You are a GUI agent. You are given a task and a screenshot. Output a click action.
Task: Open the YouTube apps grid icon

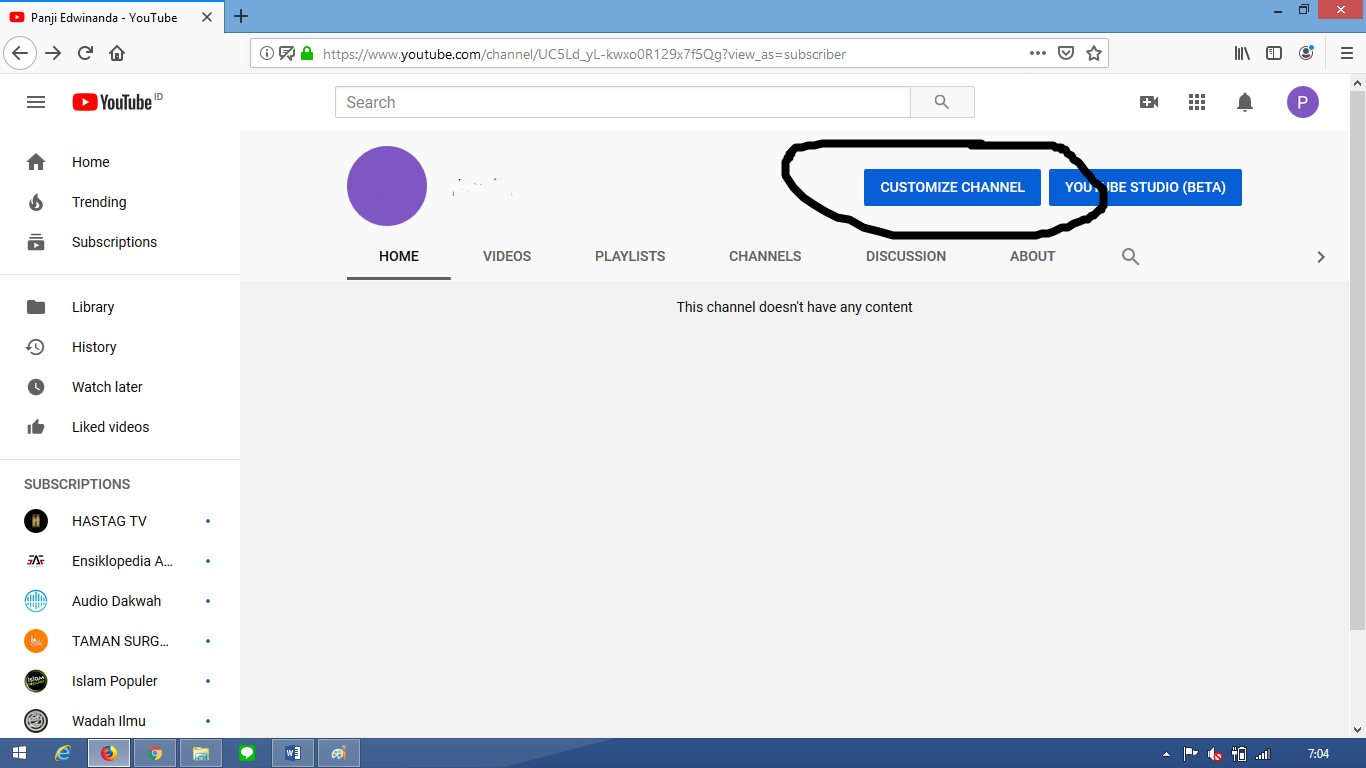(1197, 102)
